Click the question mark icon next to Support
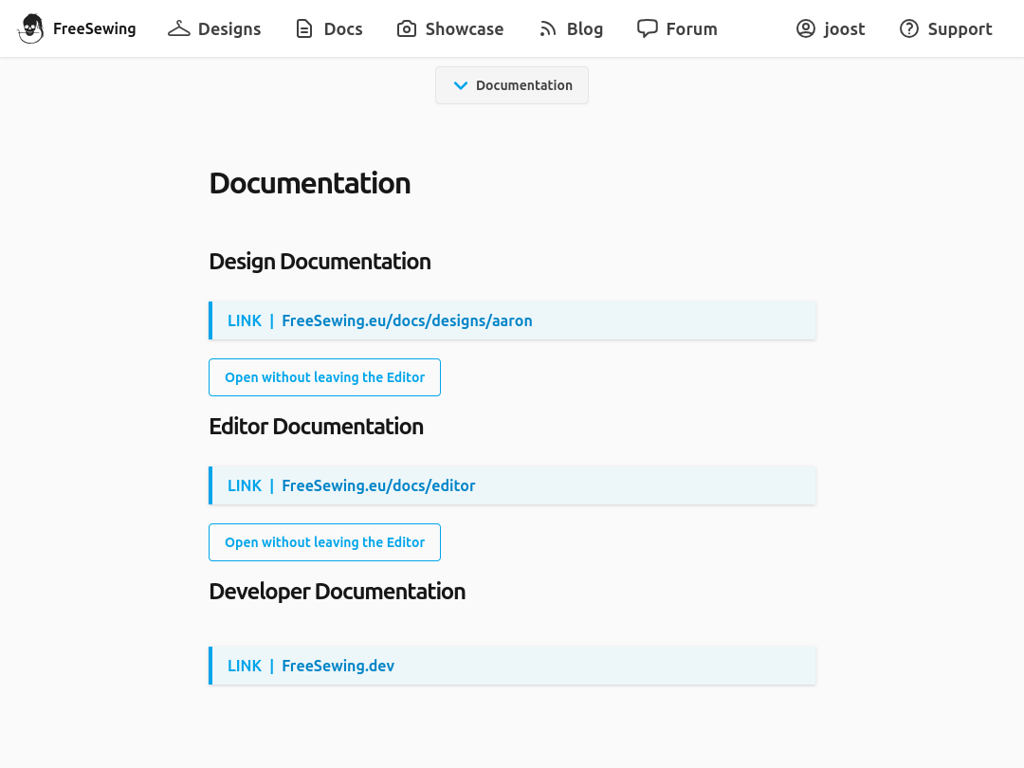Image resolution: width=1024 pixels, height=768 pixels. [x=909, y=29]
